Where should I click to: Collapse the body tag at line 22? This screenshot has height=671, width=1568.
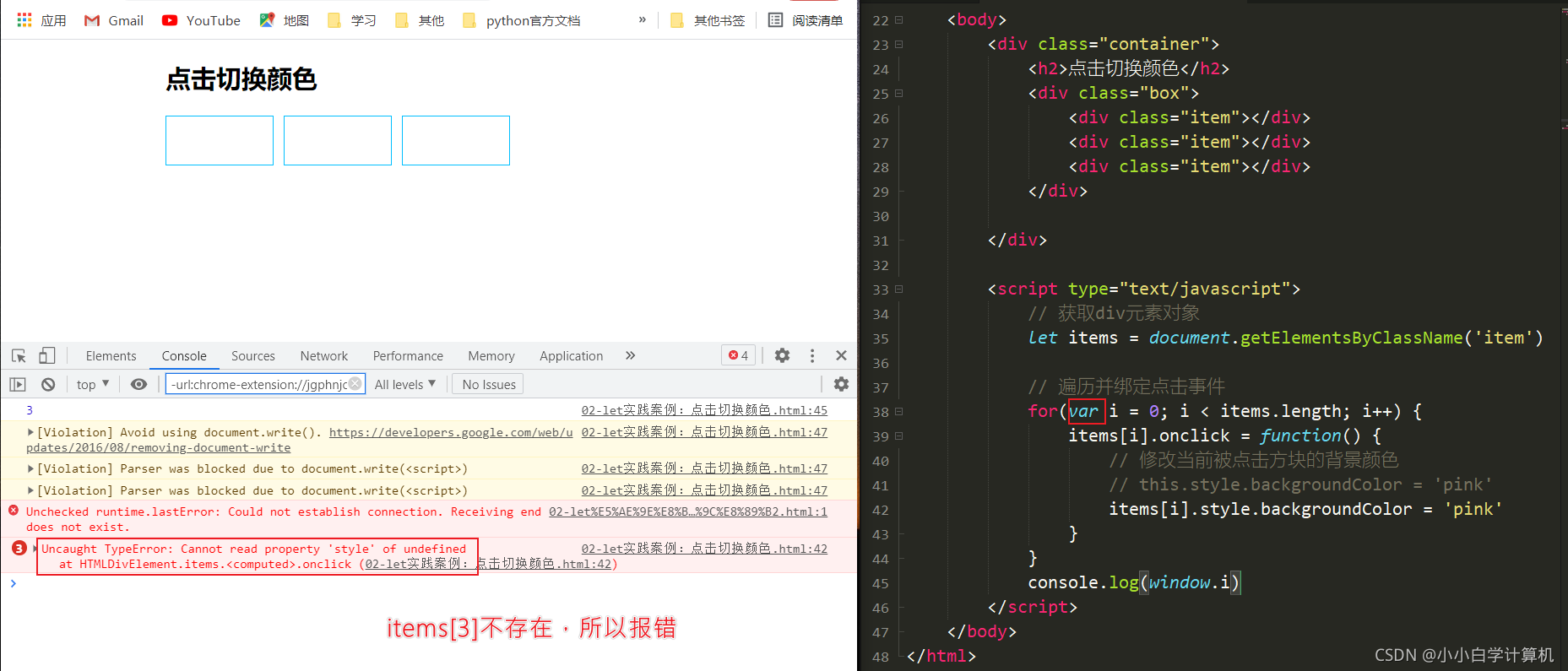click(899, 19)
